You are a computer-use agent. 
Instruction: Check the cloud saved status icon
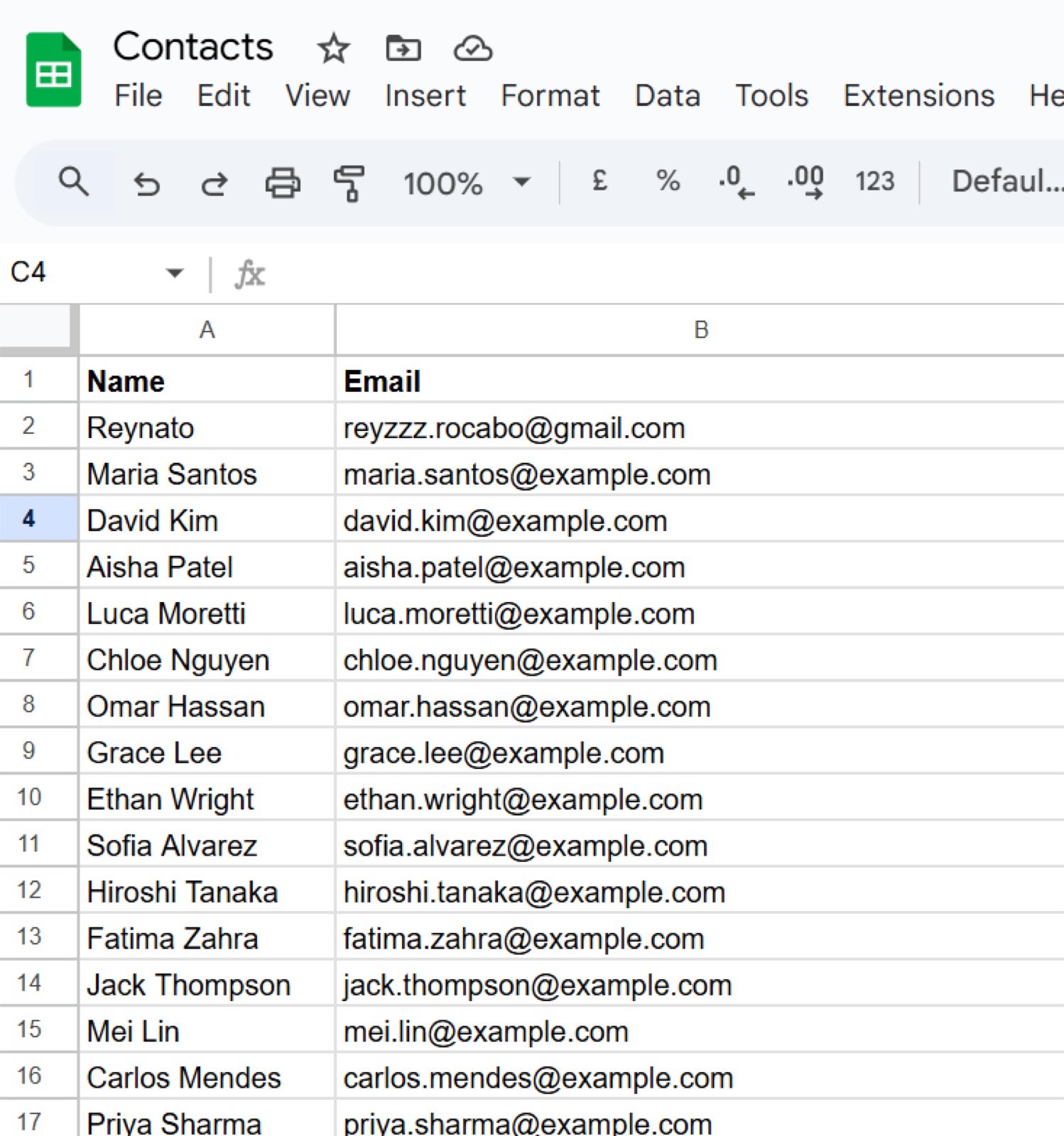click(473, 49)
